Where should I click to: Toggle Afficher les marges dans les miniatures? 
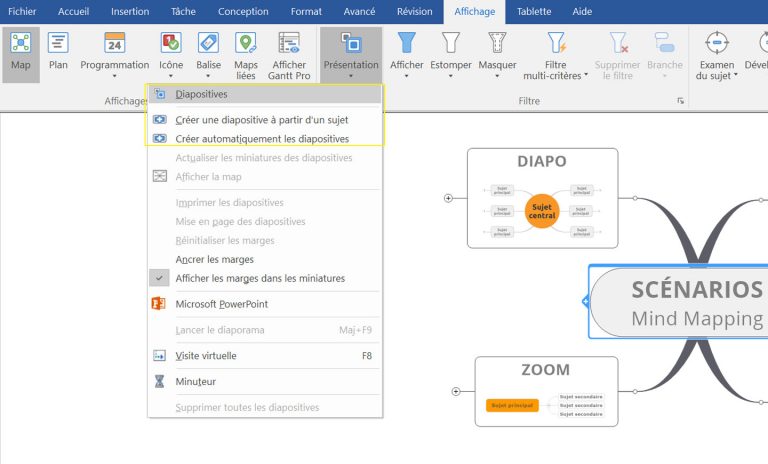pyautogui.click(x=260, y=278)
